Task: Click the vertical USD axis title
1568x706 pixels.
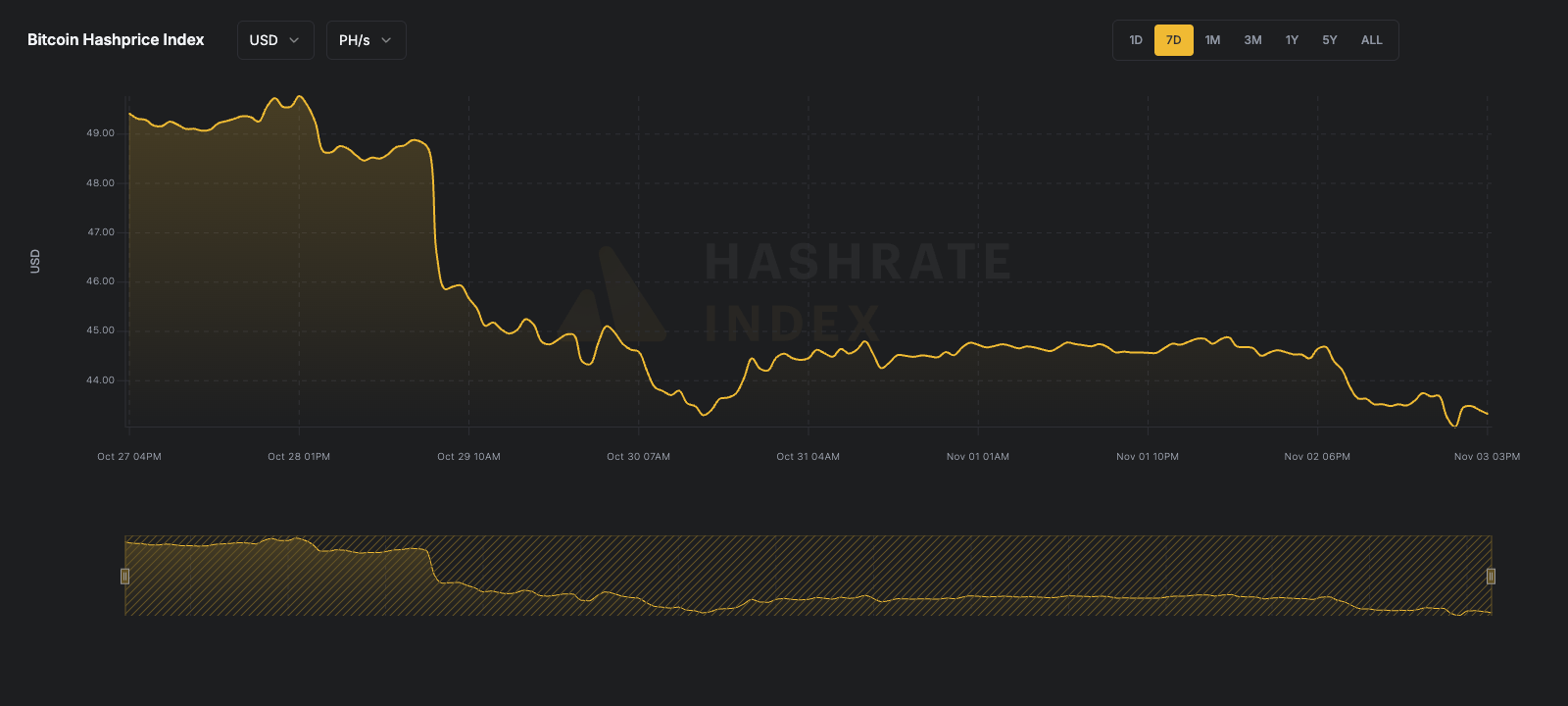Action: 35,261
